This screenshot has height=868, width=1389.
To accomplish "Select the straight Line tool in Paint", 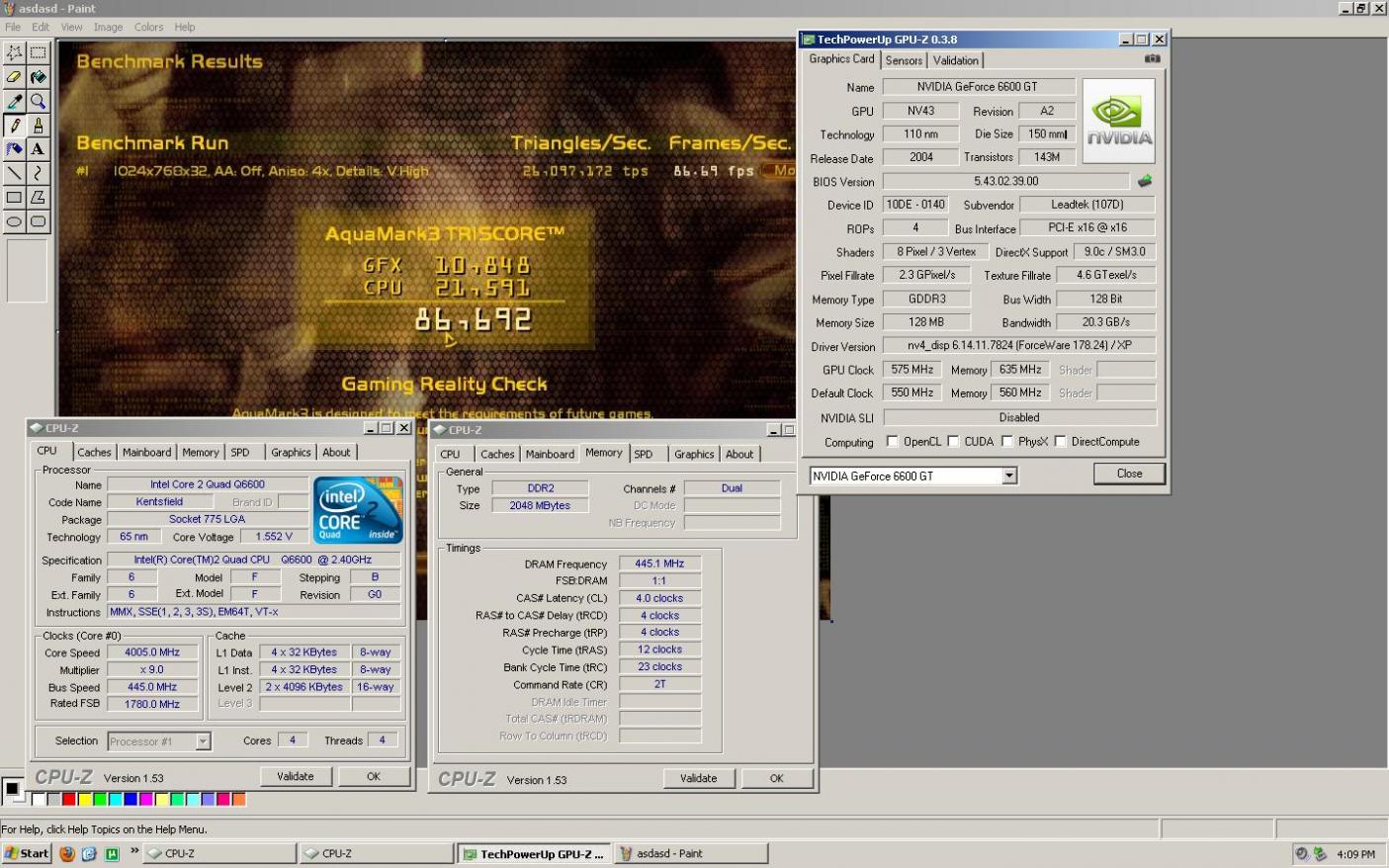I will (x=14, y=174).
